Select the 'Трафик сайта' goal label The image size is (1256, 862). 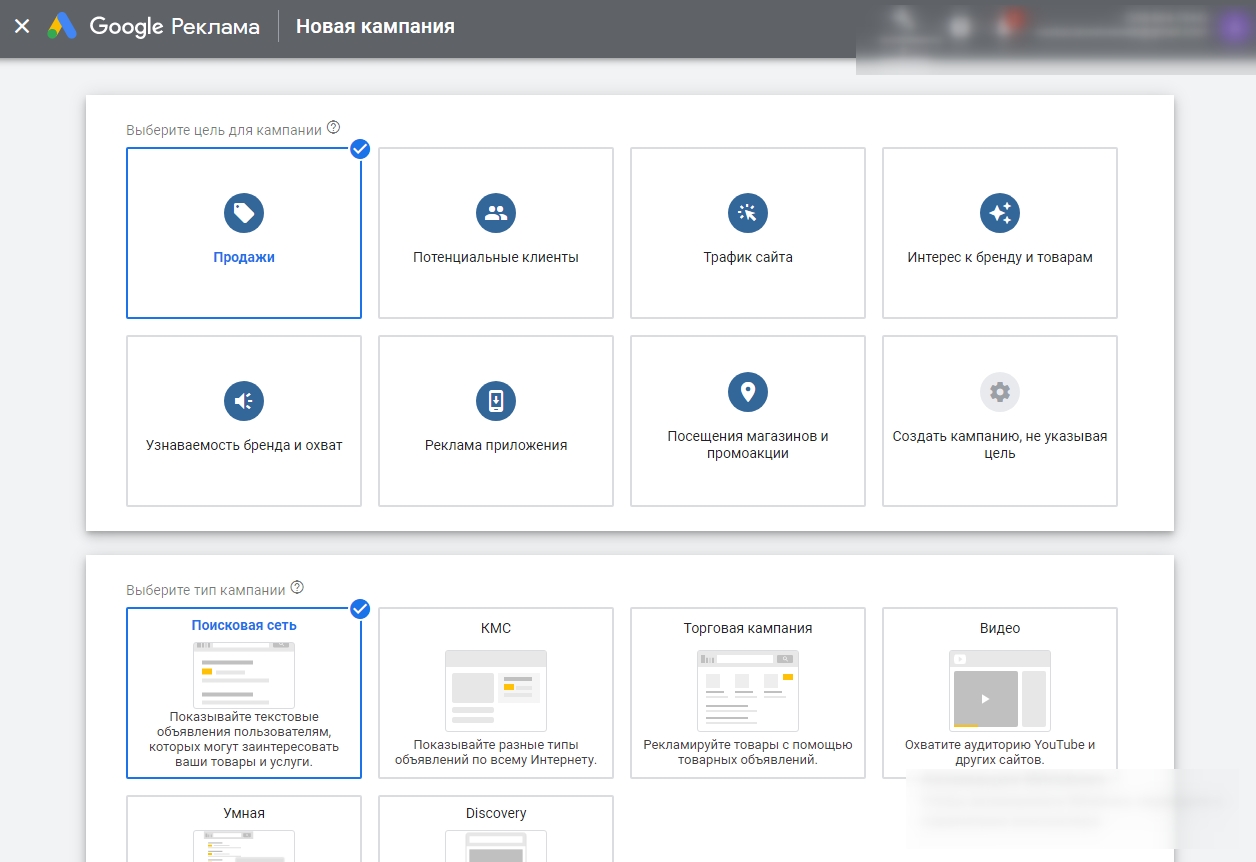[748, 257]
